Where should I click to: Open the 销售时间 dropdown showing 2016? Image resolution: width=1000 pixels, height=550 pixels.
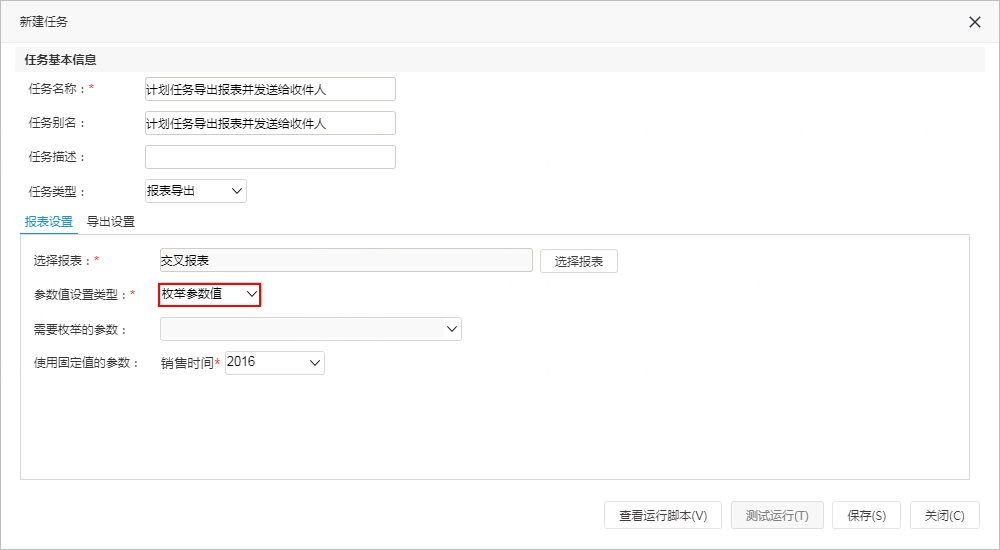coord(275,362)
